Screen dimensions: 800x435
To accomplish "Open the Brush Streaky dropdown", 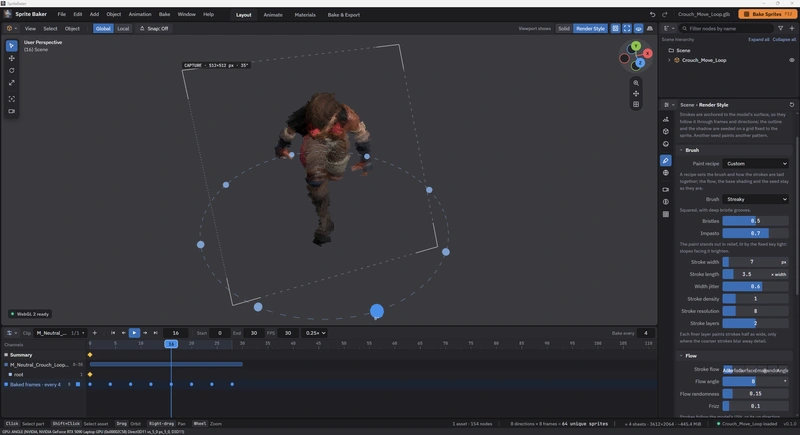I will pos(756,199).
